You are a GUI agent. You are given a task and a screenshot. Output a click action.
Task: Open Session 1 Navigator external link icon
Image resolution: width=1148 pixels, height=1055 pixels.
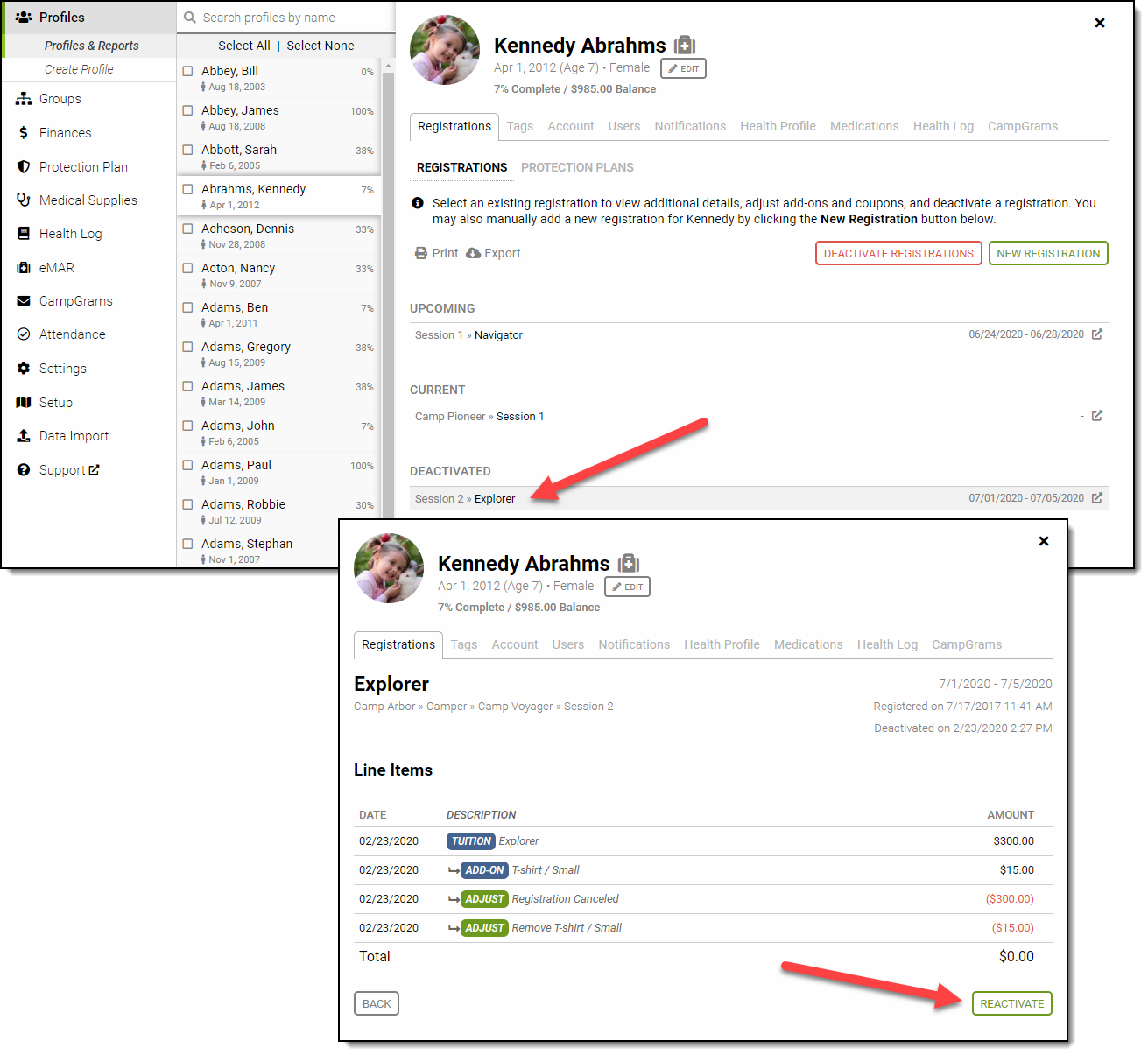pyautogui.click(x=1096, y=334)
